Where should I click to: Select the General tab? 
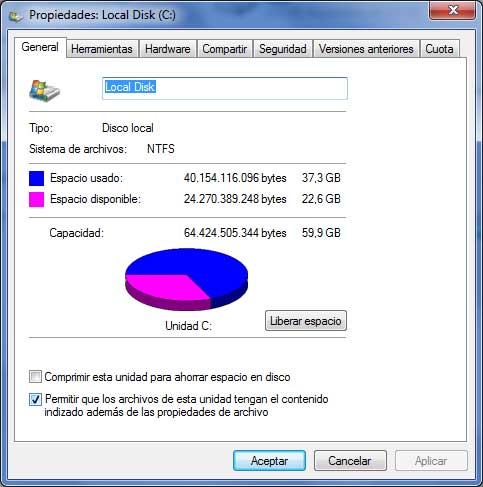[40, 47]
